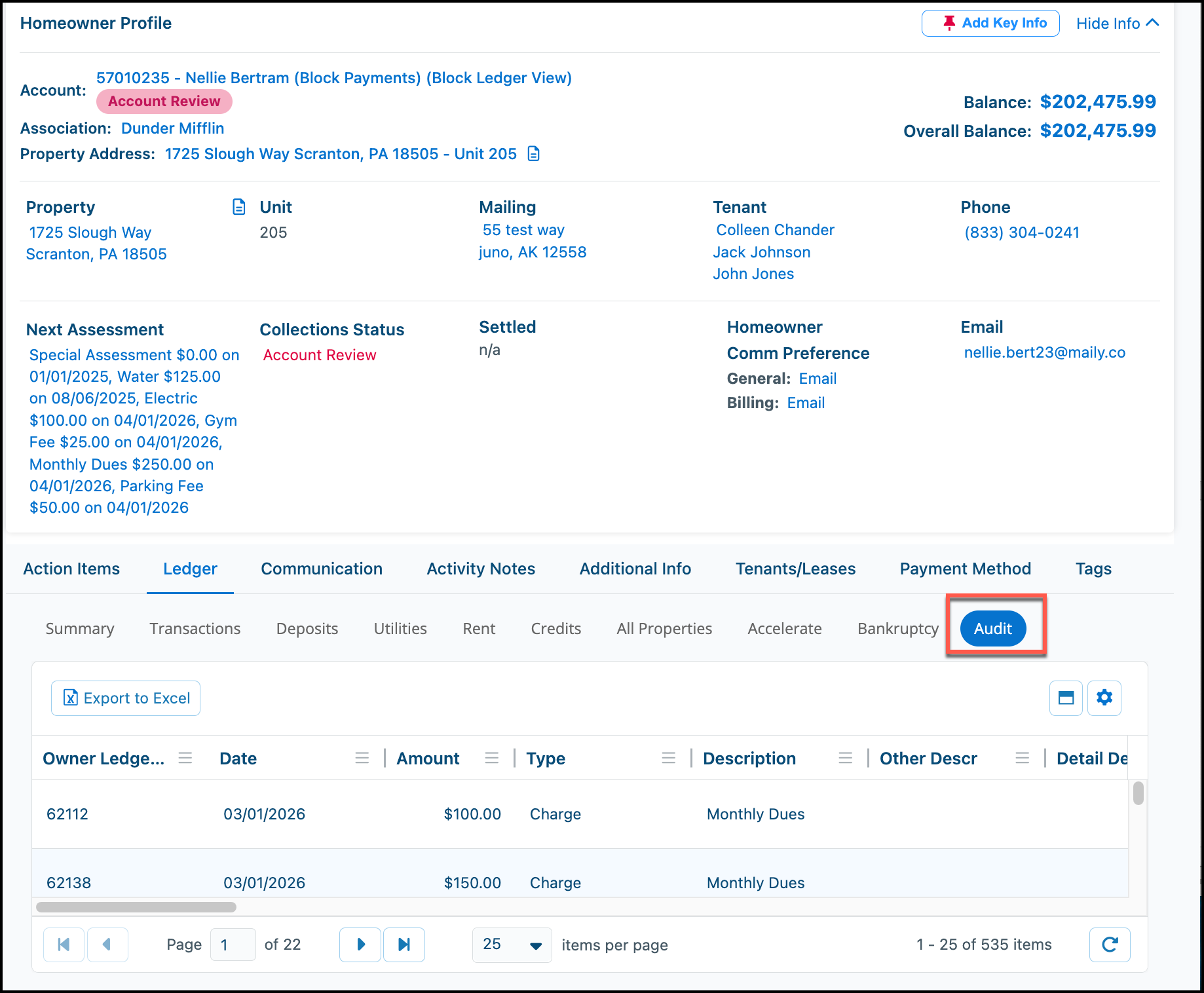Open the Dunder Mifflin association link
1204x993 pixels.
tap(173, 128)
